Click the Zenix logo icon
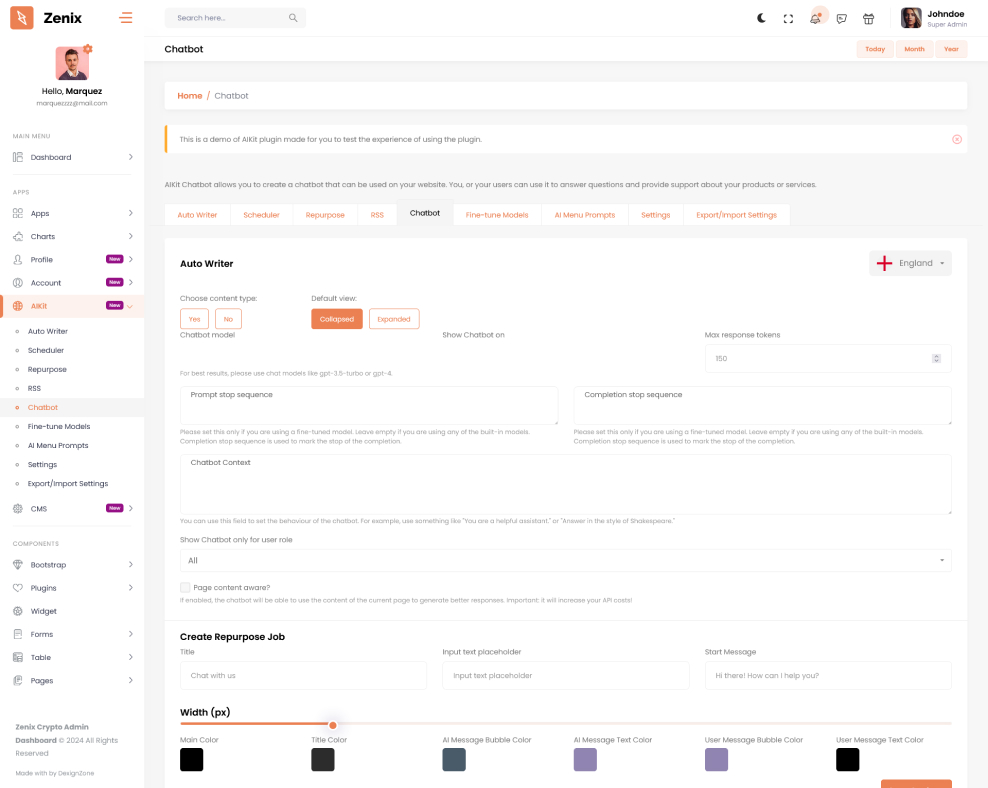The width and height of the screenshot is (988, 788). tap(22, 18)
